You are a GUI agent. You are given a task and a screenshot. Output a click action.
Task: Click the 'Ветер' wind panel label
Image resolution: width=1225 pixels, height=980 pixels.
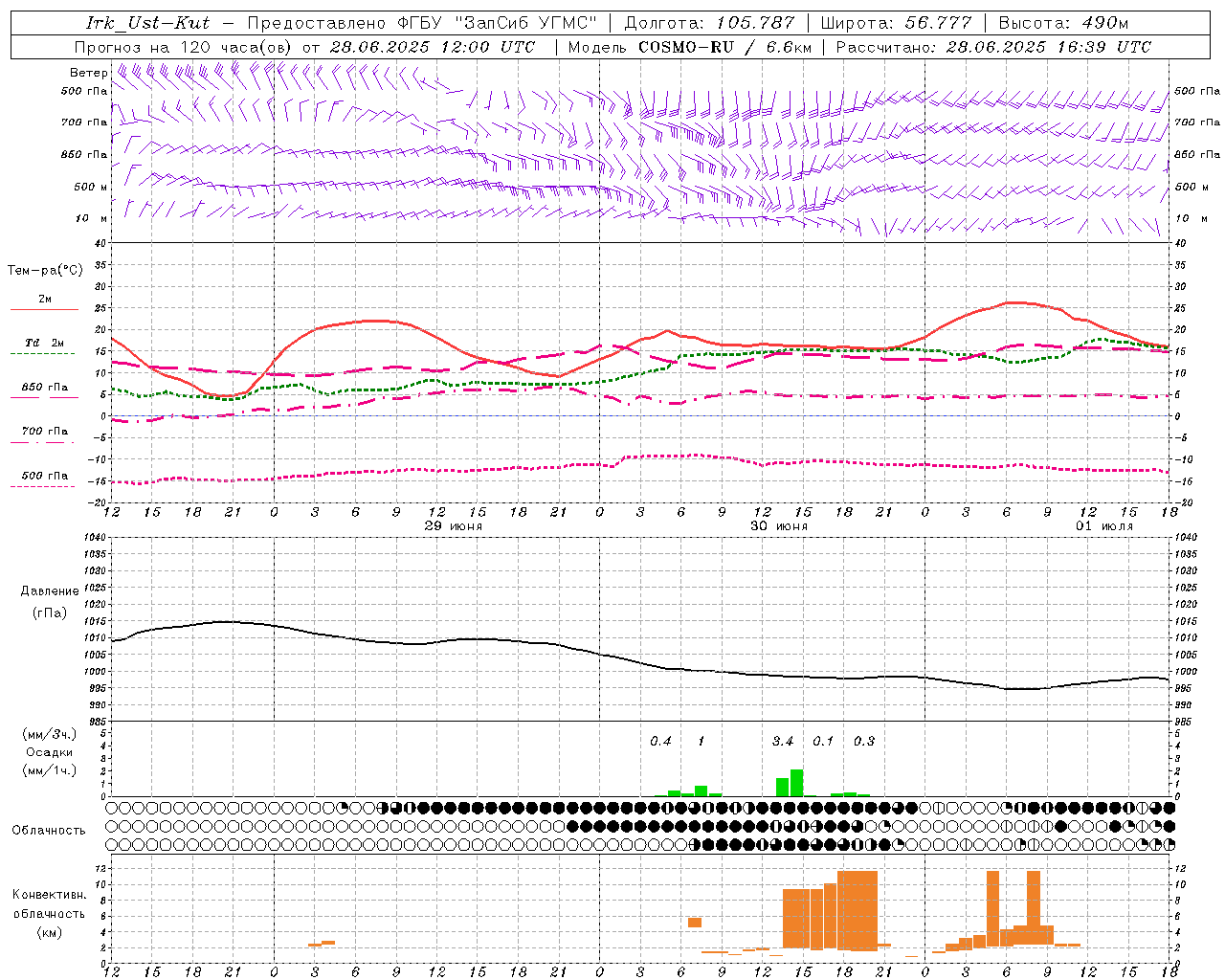tap(89, 73)
